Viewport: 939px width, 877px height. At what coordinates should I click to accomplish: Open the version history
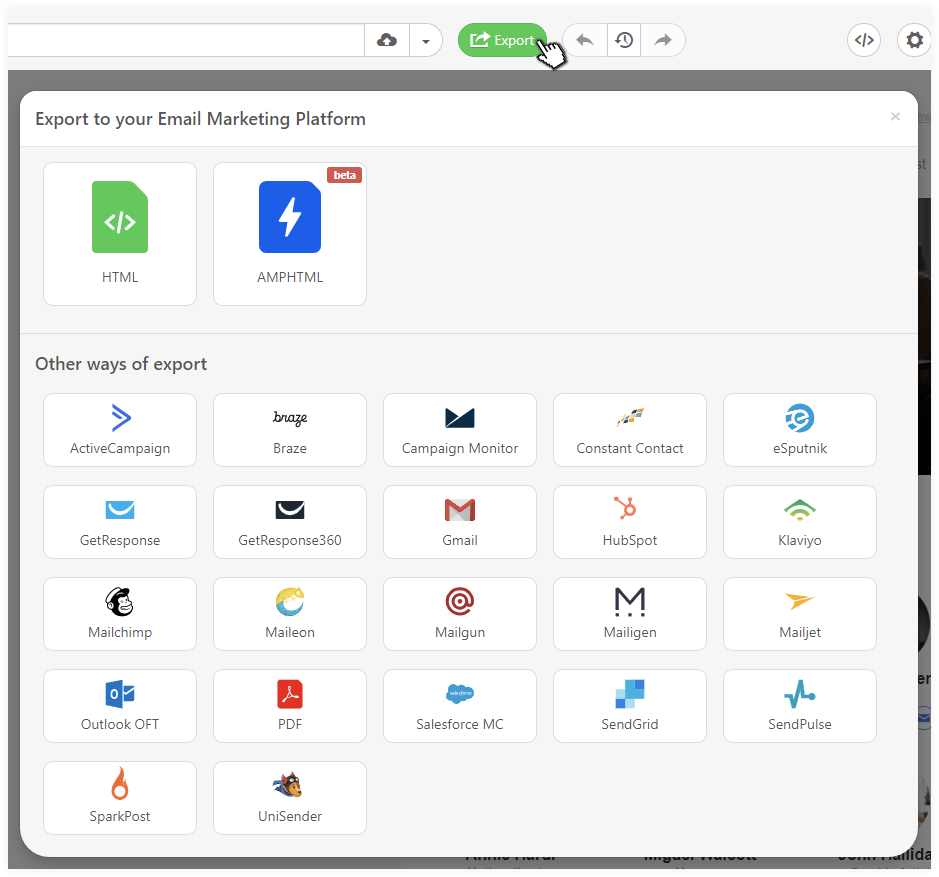click(x=624, y=40)
